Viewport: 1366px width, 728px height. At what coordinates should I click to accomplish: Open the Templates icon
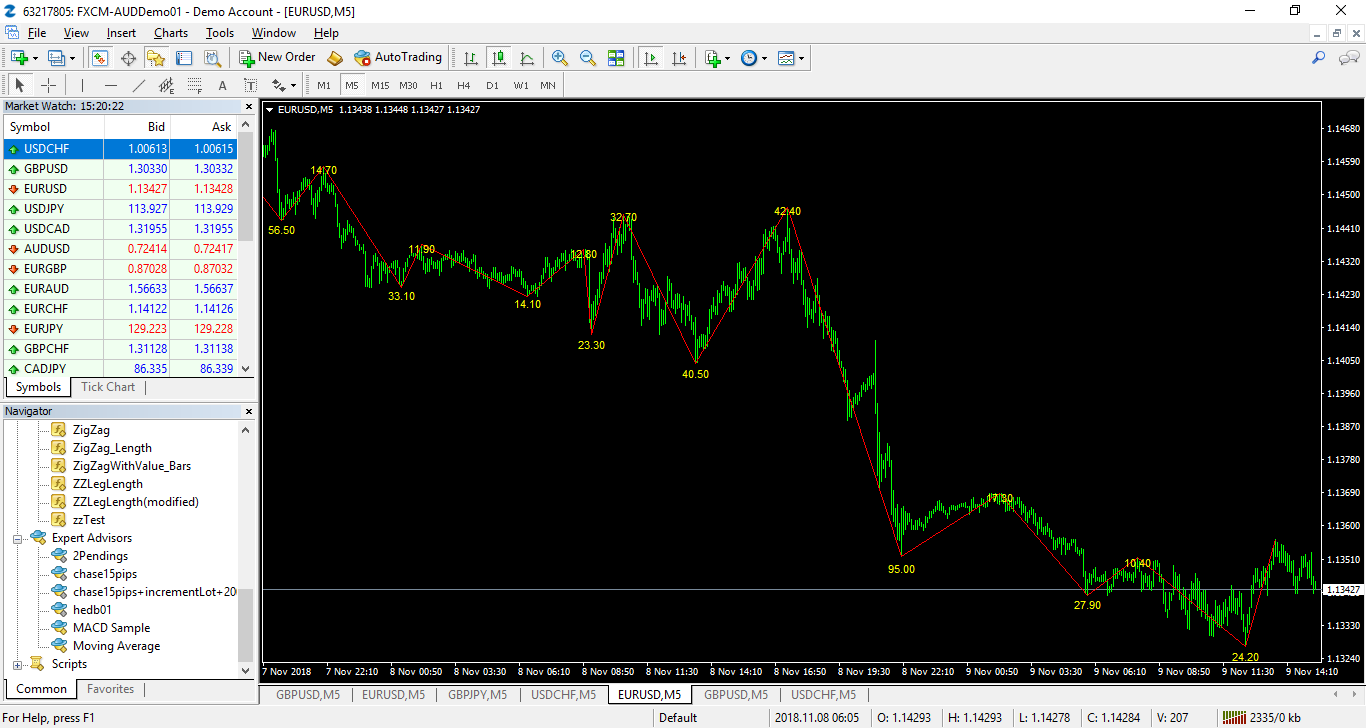[786, 58]
